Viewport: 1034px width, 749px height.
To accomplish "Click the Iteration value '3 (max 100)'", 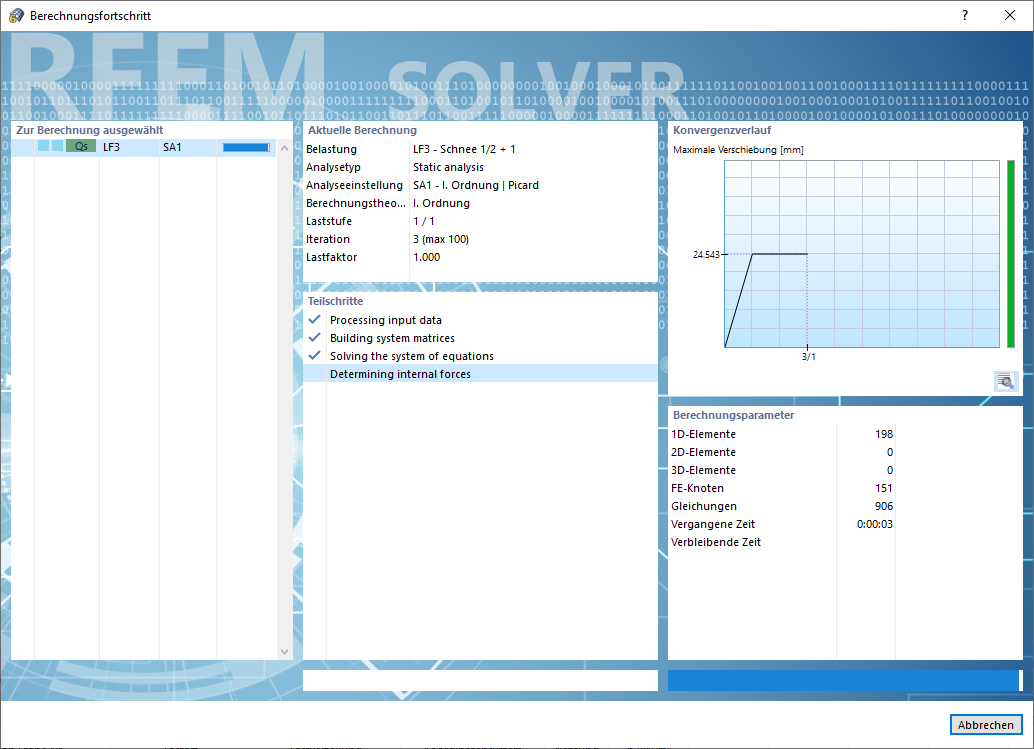I will tap(441, 239).
